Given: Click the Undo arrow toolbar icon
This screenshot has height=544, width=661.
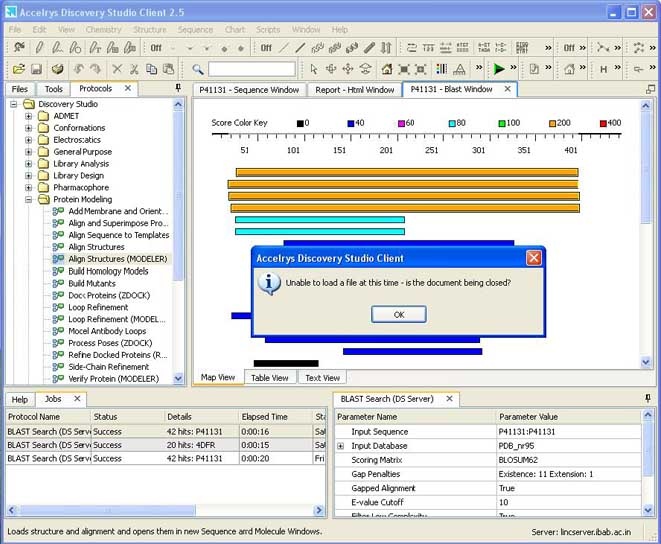Looking at the screenshot, I should pyautogui.click(x=78, y=69).
